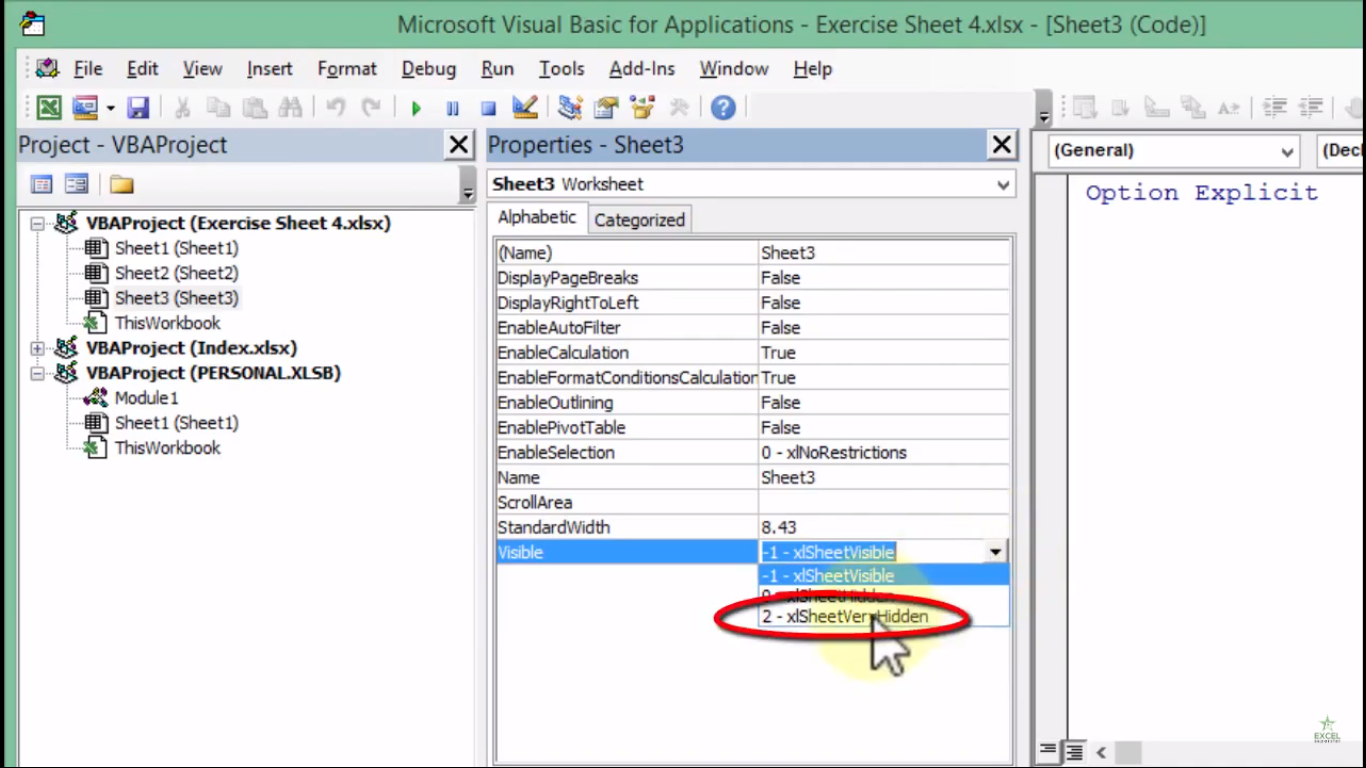
Task: Toggle Design Mode icon
Action: click(x=525, y=107)
